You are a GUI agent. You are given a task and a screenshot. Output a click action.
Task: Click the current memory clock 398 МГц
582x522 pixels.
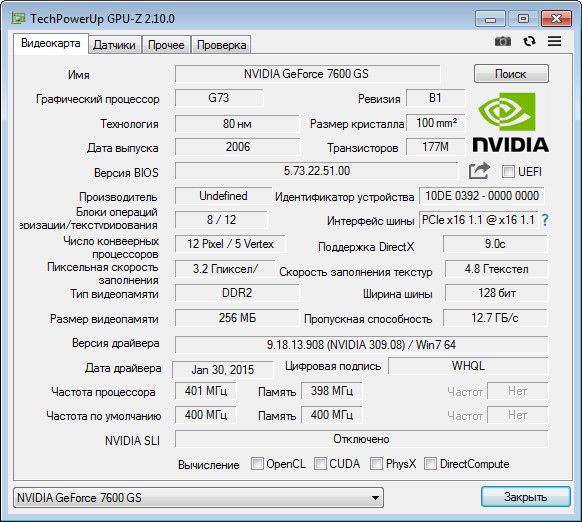pos(331,391)
